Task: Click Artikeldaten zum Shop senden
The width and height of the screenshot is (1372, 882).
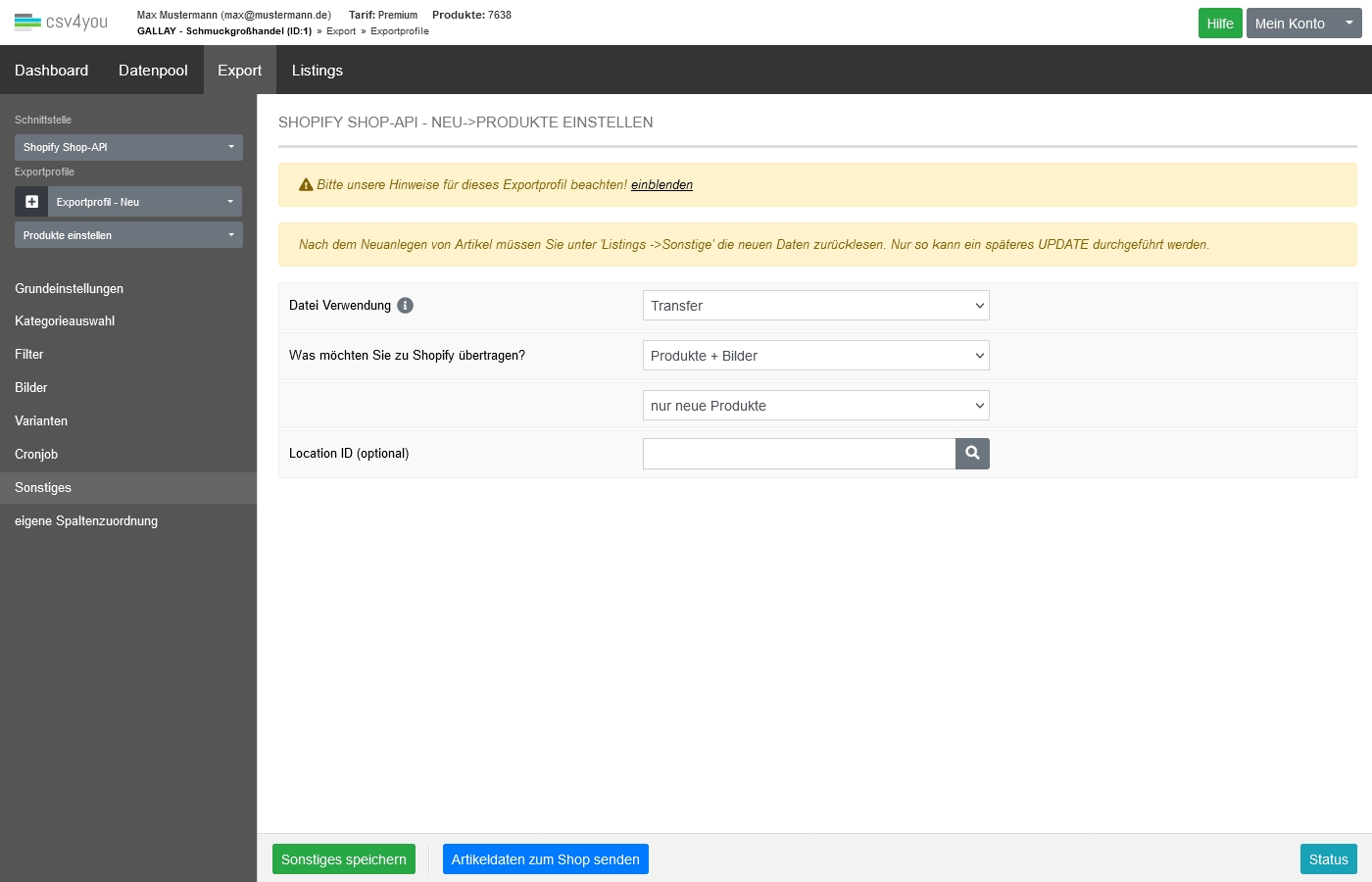Action: pyautogui.click(x=545, y=859)
